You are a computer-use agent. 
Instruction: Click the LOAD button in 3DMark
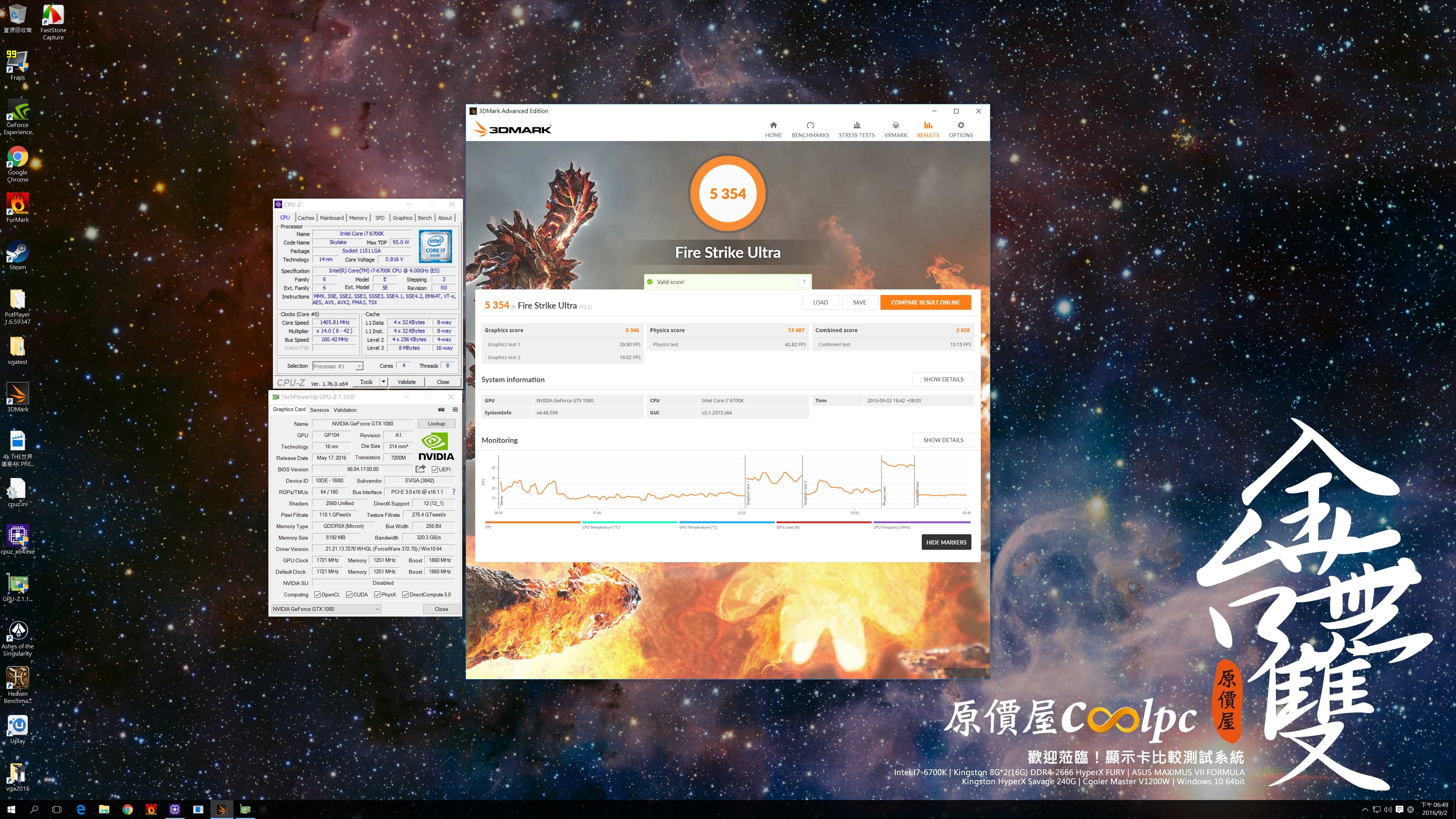pyautogui.click(x=820, y=303)
